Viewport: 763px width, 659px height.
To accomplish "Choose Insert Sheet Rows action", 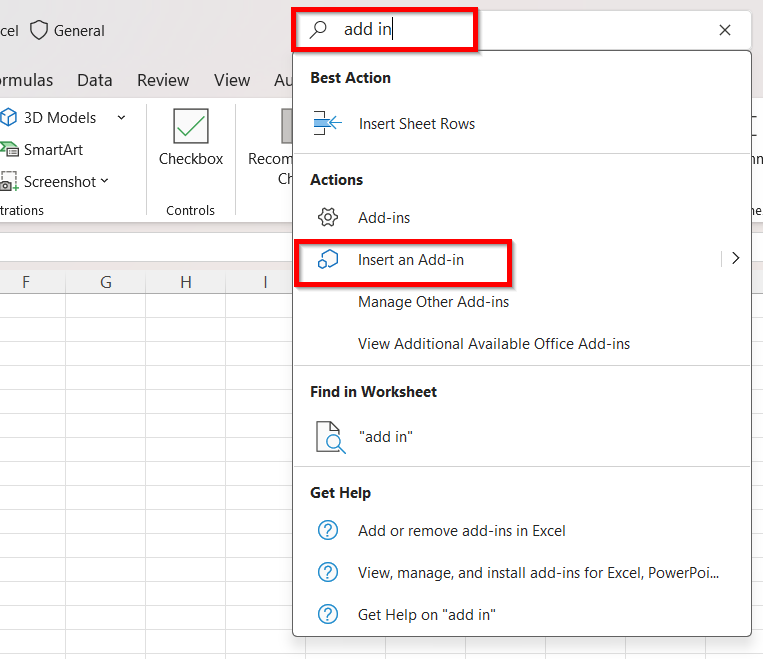I will pos(522,124).
